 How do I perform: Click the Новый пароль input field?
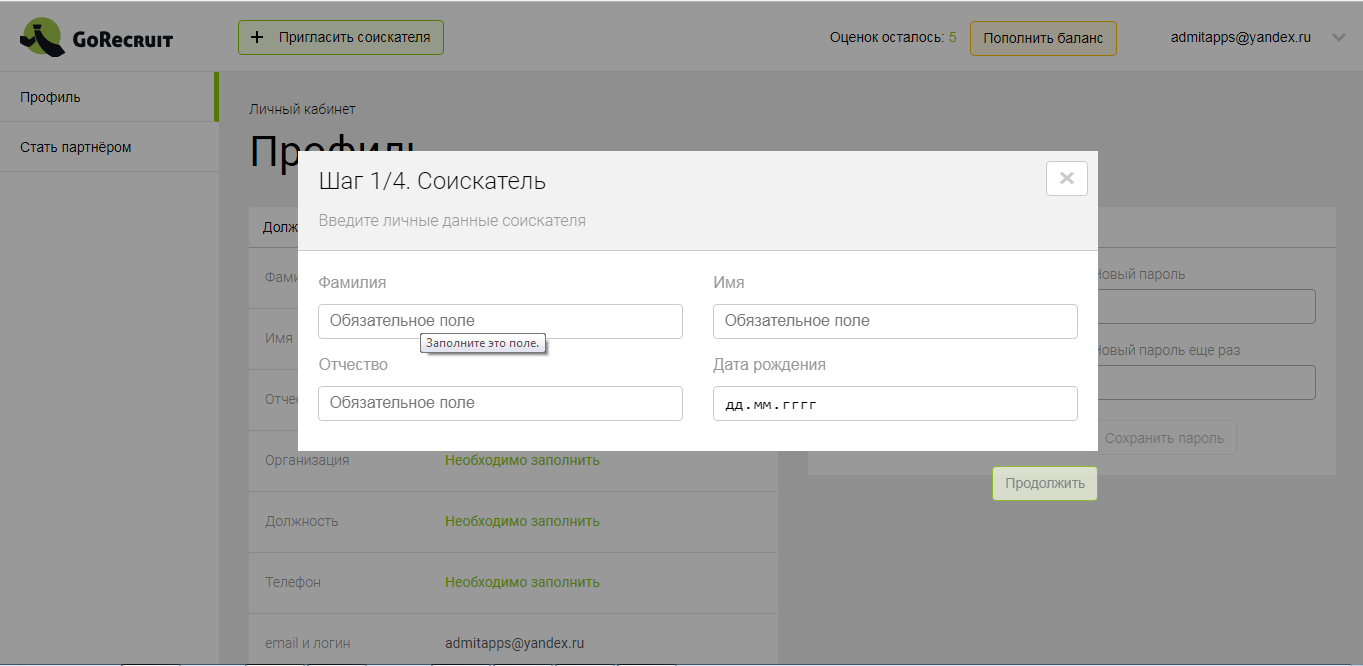(x=1200, y=306)
